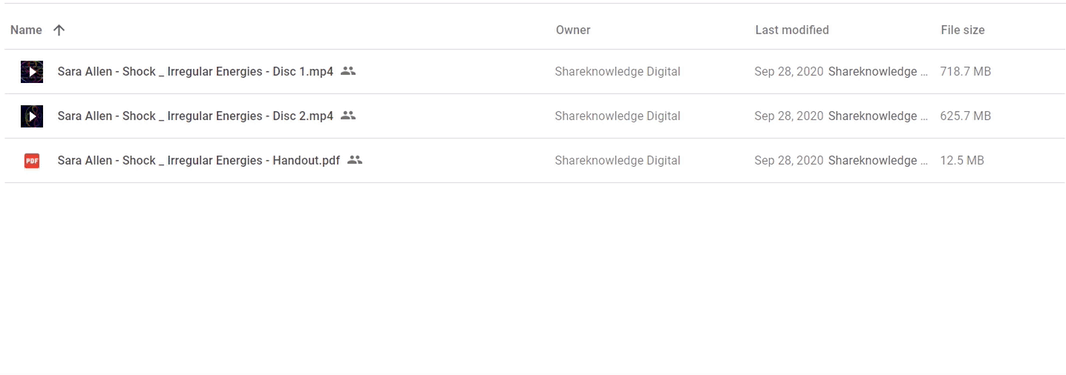Click the shared-people icon beside Disc 1.mp4
The height and width of the screenshot is (375, 1066).
348,71
